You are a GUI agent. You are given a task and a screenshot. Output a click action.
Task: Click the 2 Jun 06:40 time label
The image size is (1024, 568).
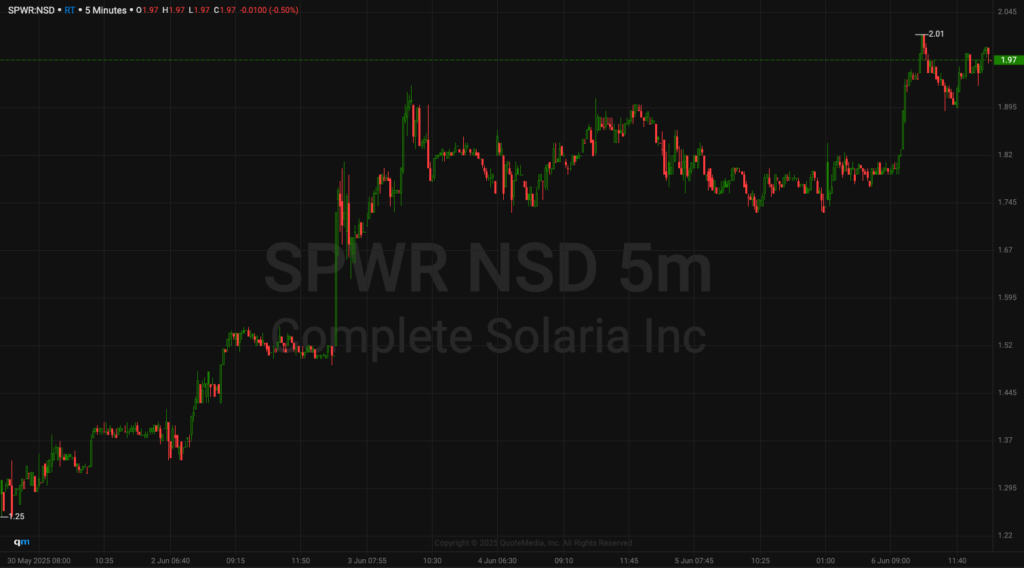click(170, 561)
